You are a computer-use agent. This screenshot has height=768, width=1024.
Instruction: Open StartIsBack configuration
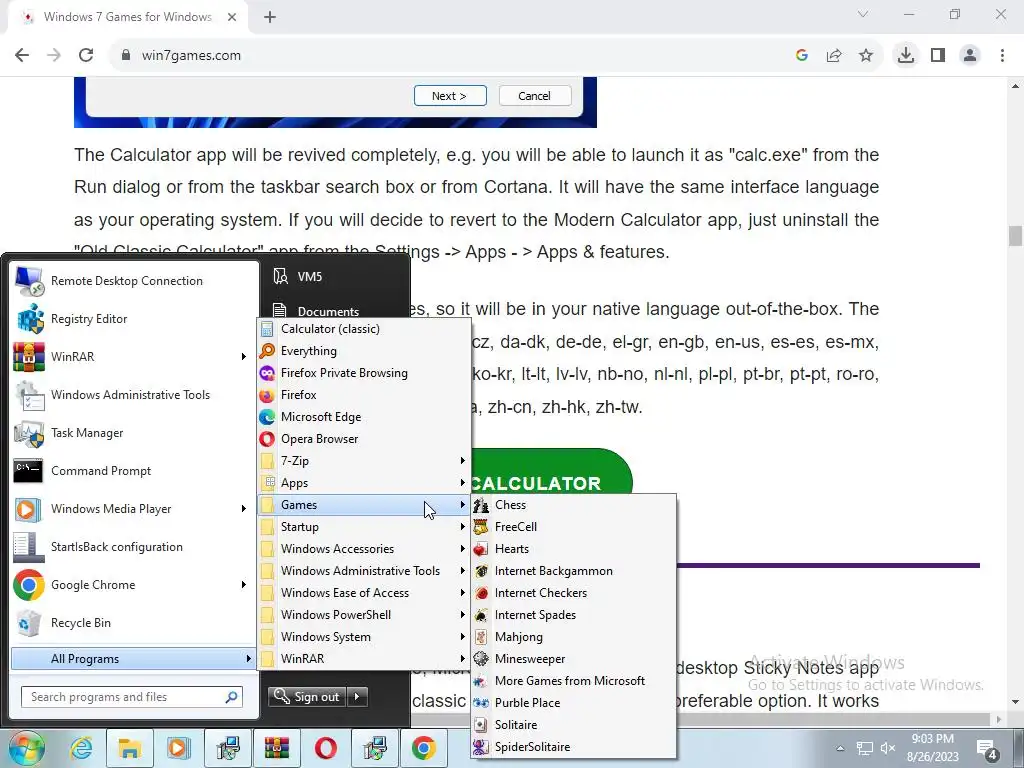click(134, 547)
